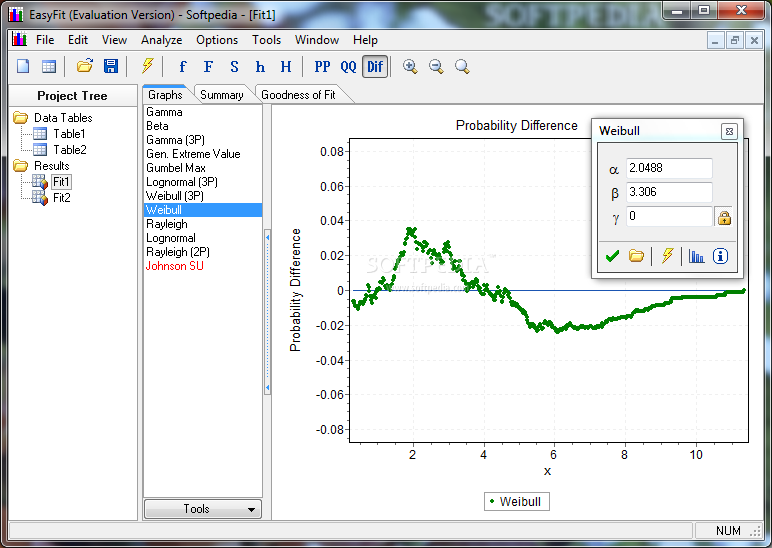This screenshot has width=772, height=548.
Task: Show hazard function graph (h)
Action: (x=260, y=66)
